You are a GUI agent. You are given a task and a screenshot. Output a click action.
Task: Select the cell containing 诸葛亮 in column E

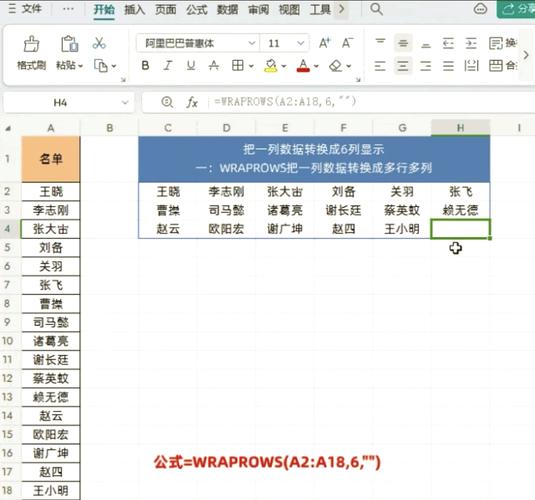285,210
